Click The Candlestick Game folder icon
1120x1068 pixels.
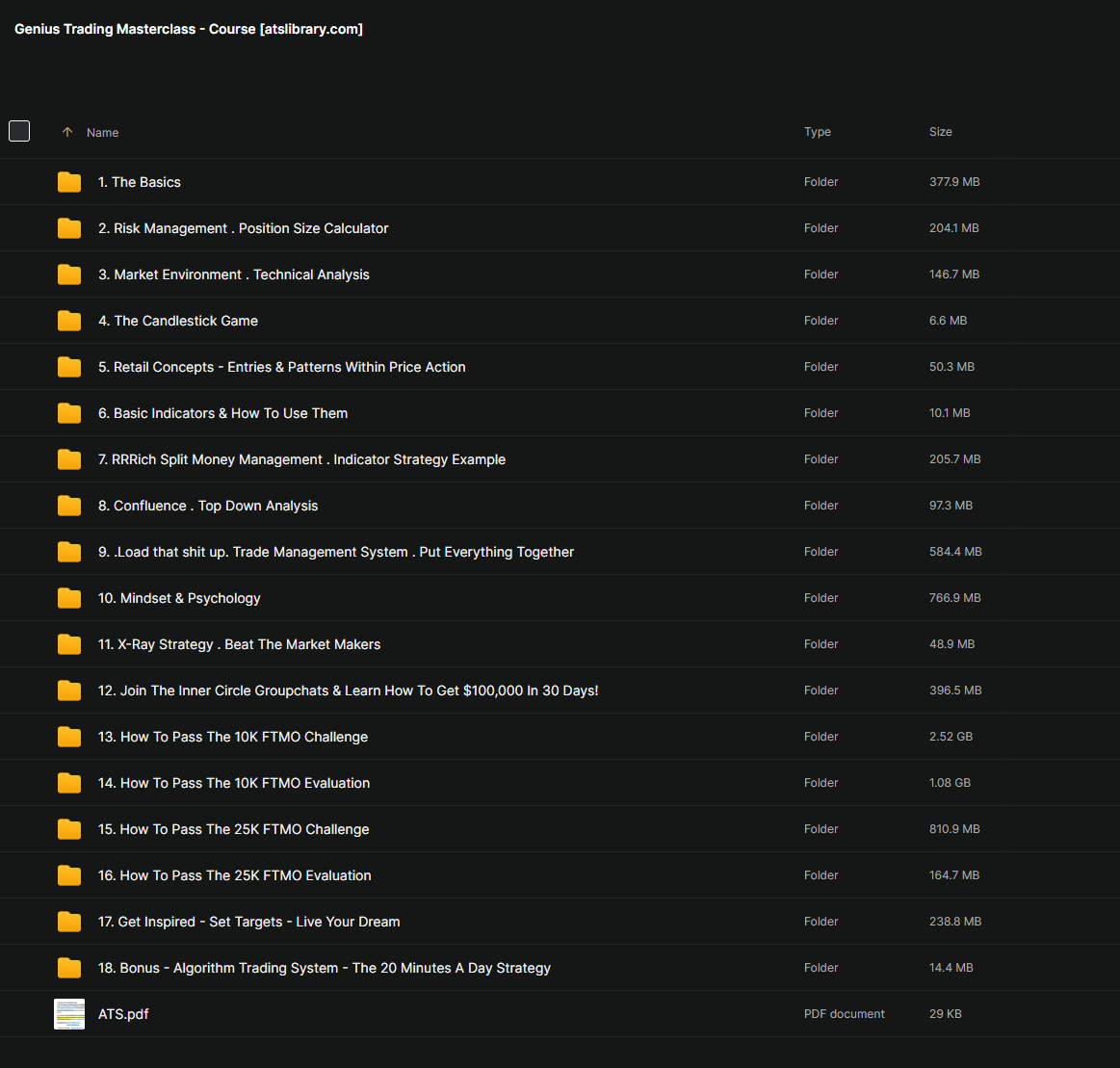tap(69, 321)
